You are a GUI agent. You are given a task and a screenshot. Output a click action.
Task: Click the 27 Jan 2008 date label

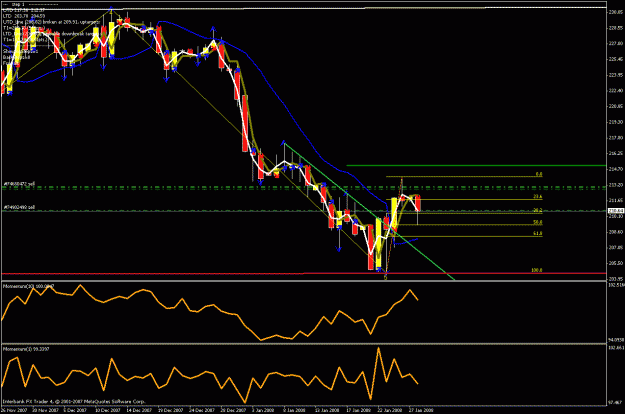point(420,410)
